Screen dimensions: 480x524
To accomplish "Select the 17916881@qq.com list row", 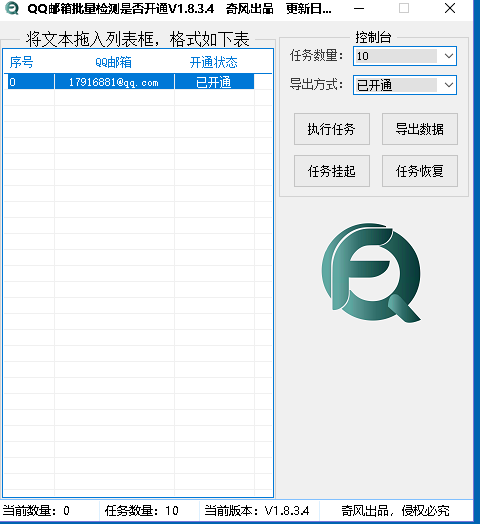I will click(129, 82).
